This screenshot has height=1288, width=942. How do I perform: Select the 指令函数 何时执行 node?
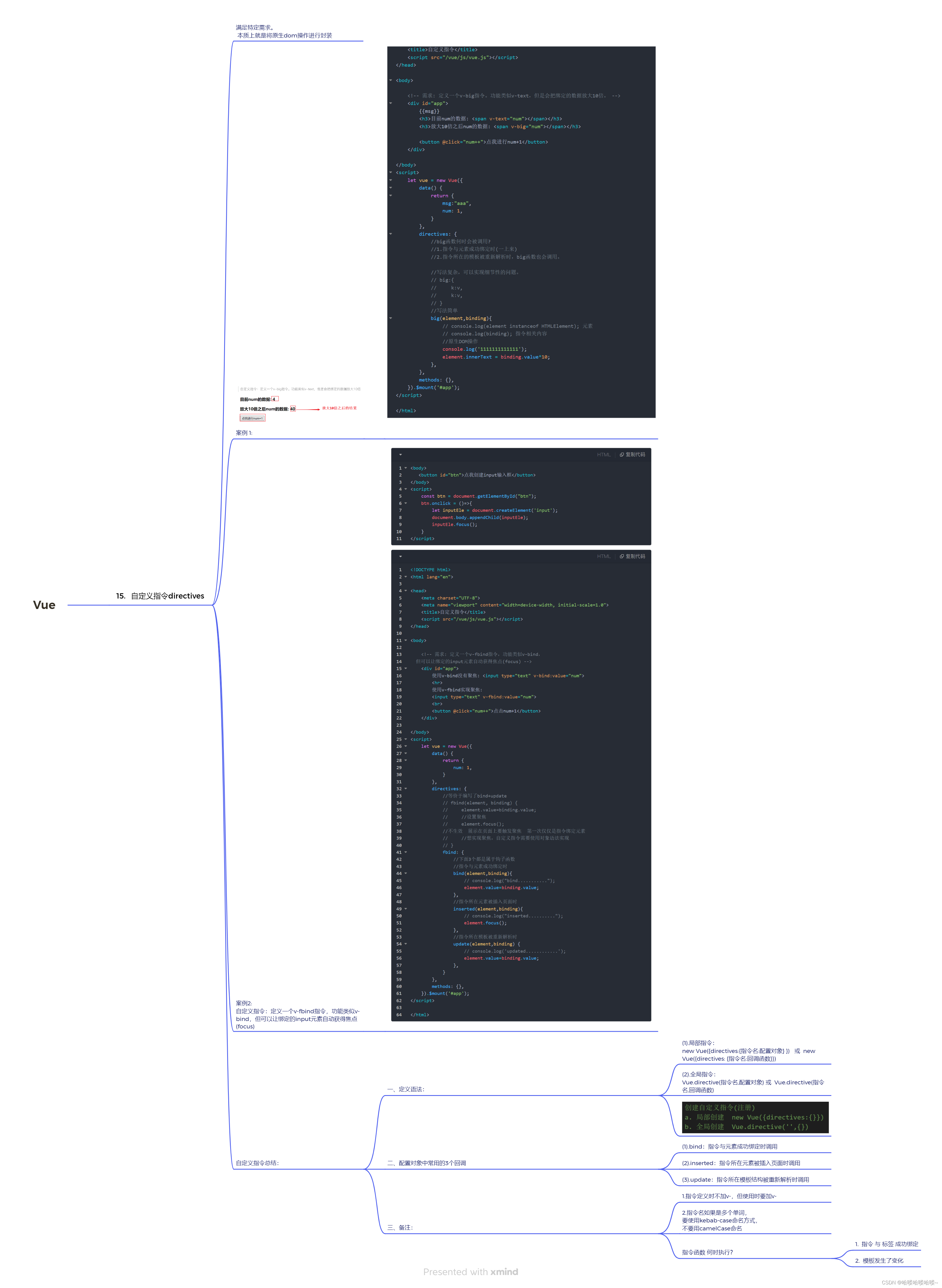[x=707, y=1252]
